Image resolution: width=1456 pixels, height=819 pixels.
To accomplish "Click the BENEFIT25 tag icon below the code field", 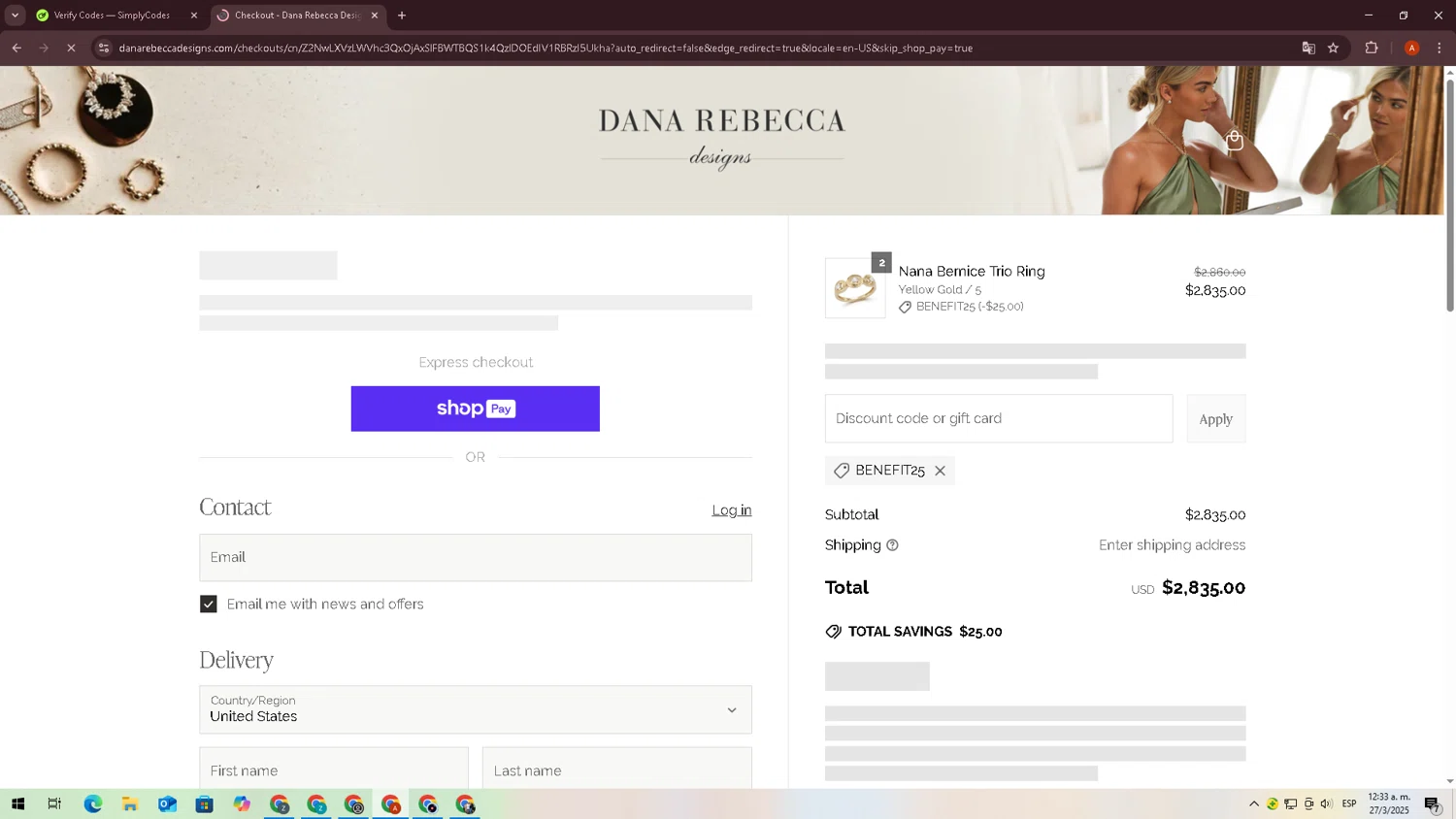I will pyautogui.click(x=842, y=471).
